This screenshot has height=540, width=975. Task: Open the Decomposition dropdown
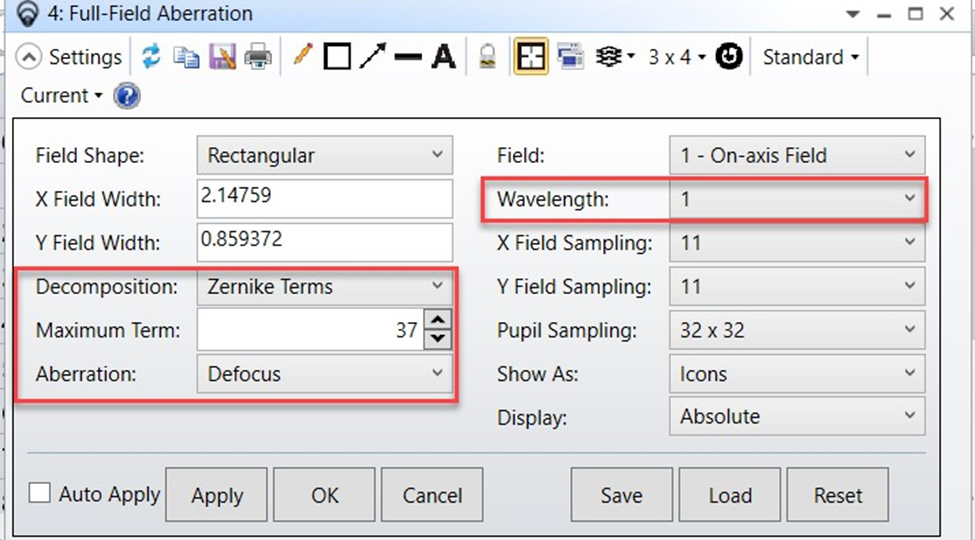[x=325, y=287]
